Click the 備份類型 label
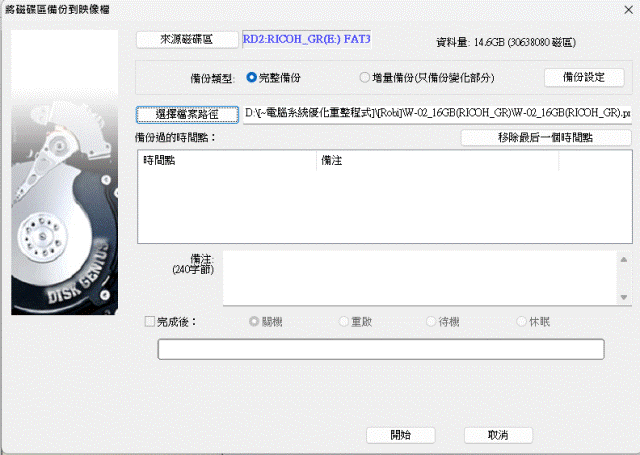Image resolution: width=640 pixels, height=455 pixels. (213, 78)
